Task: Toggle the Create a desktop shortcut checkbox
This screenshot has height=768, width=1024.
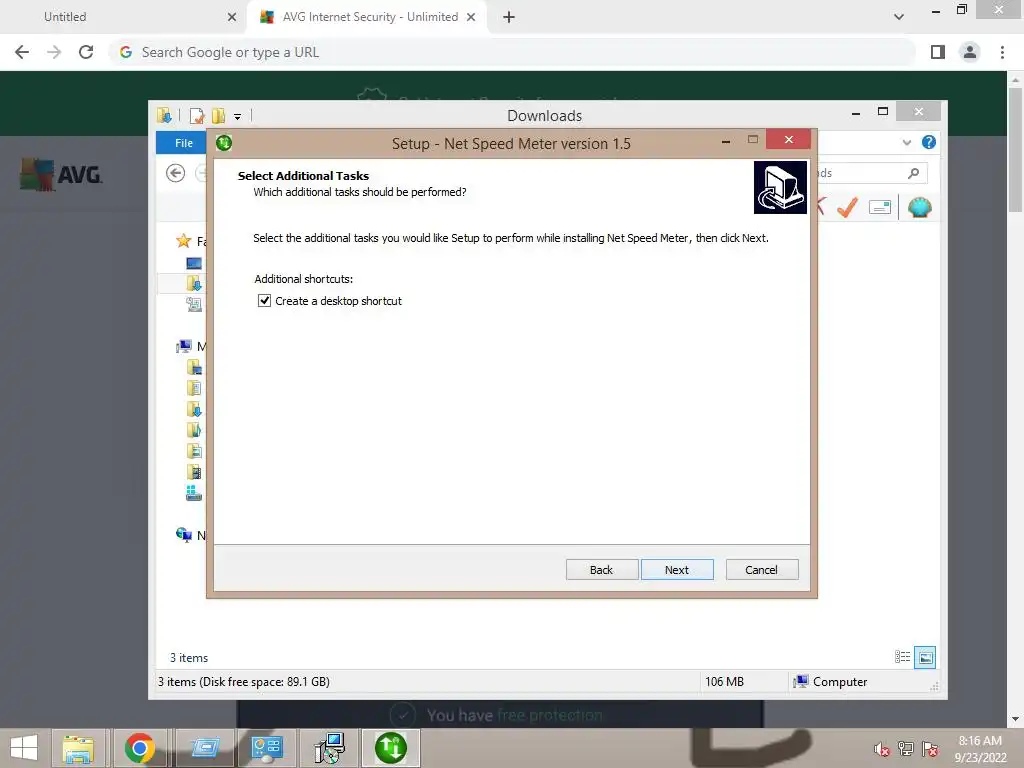Action: pyautogui.click(x=264, y=301)
